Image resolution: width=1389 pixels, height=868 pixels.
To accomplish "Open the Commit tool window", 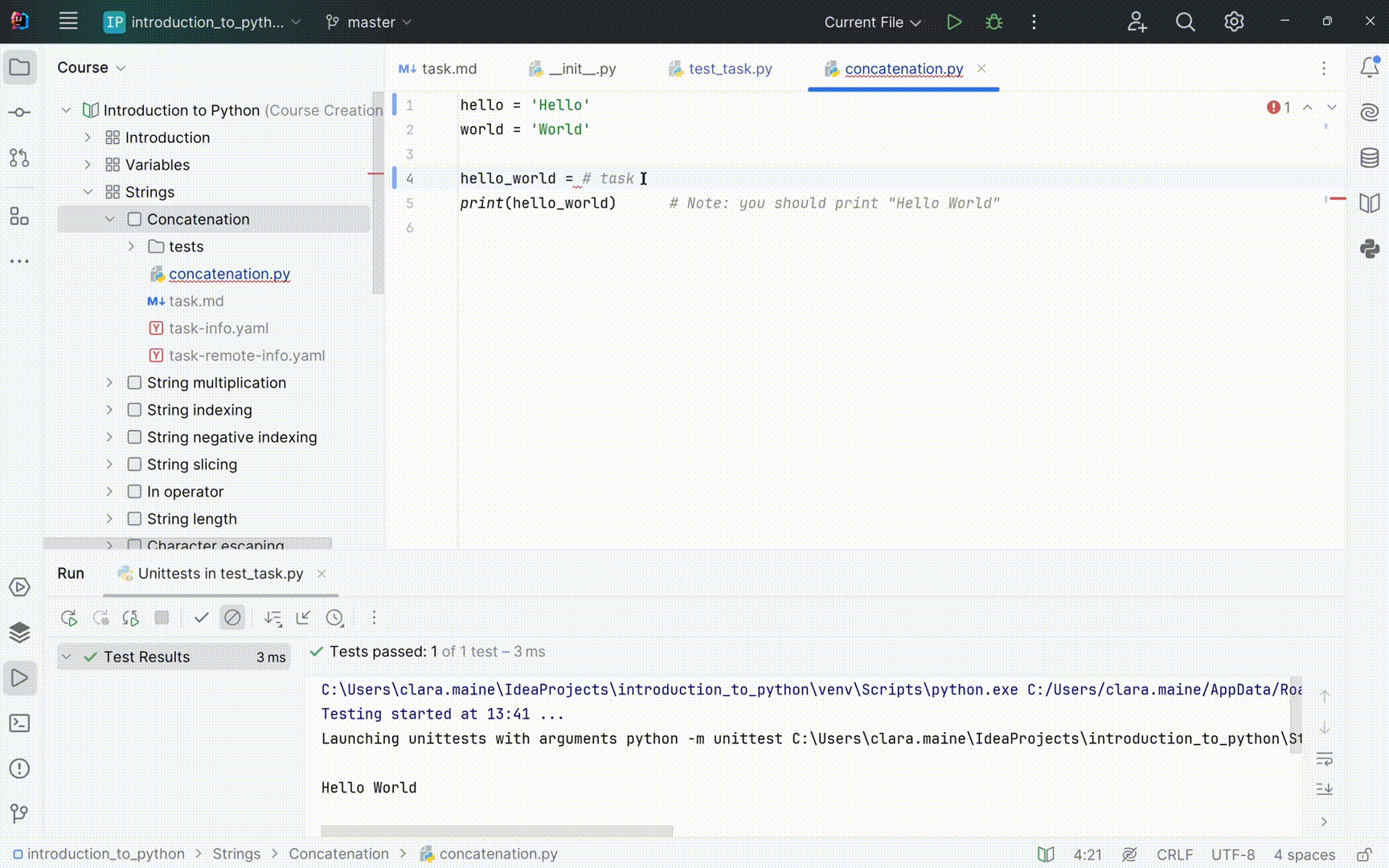I will 20,113.
